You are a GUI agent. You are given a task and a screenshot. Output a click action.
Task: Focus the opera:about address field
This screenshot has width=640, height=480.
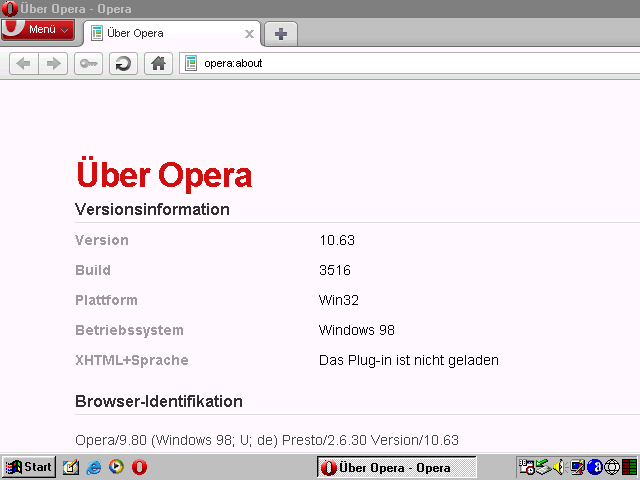tap(400, 64)
